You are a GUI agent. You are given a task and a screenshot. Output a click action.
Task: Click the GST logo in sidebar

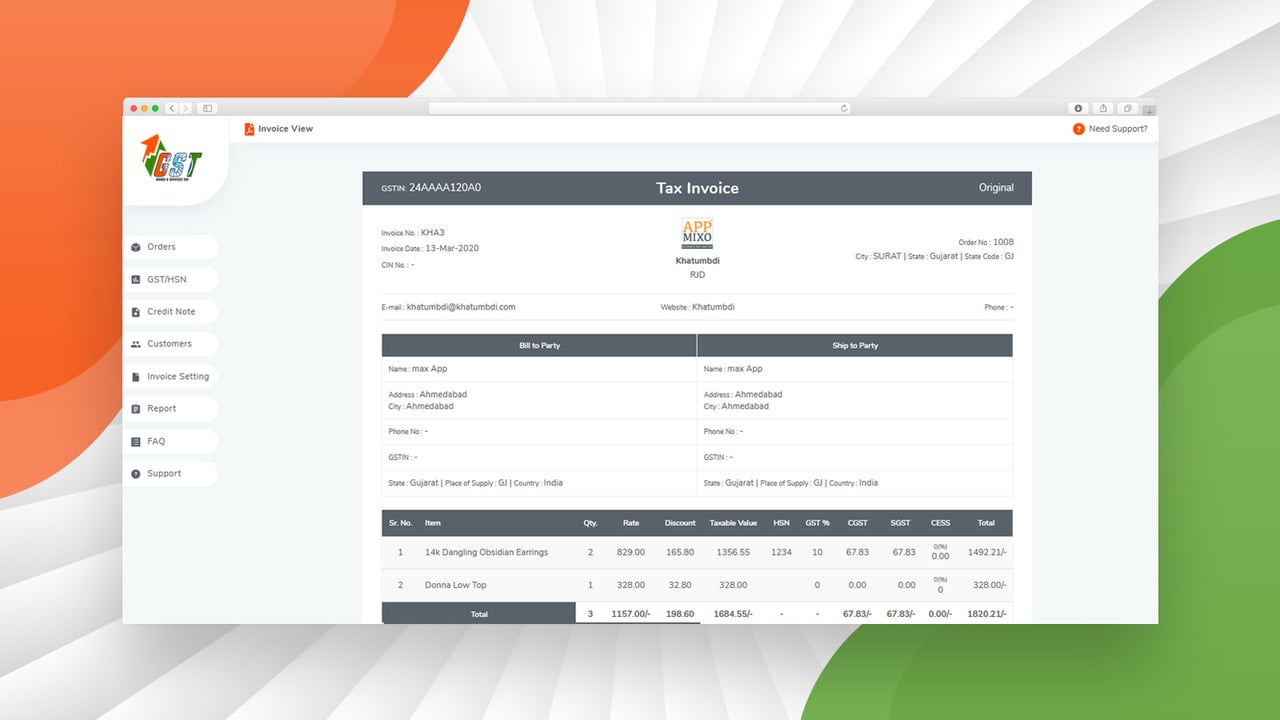(171, 157)
